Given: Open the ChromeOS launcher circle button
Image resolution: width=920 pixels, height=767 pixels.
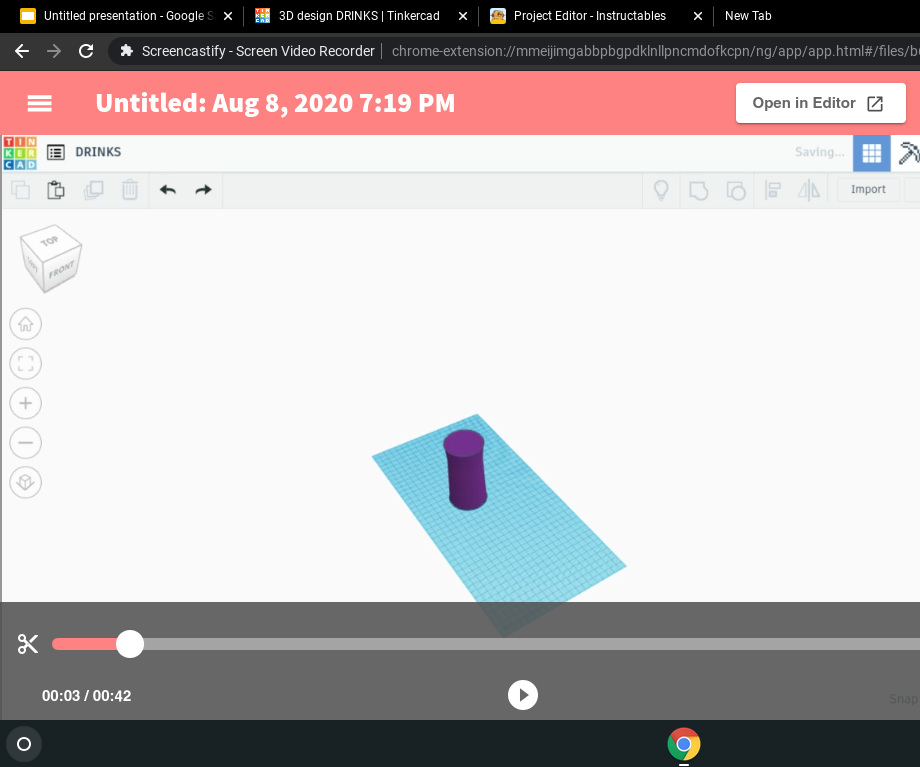Looking at the screenshot, I should (x=24, y=744).
